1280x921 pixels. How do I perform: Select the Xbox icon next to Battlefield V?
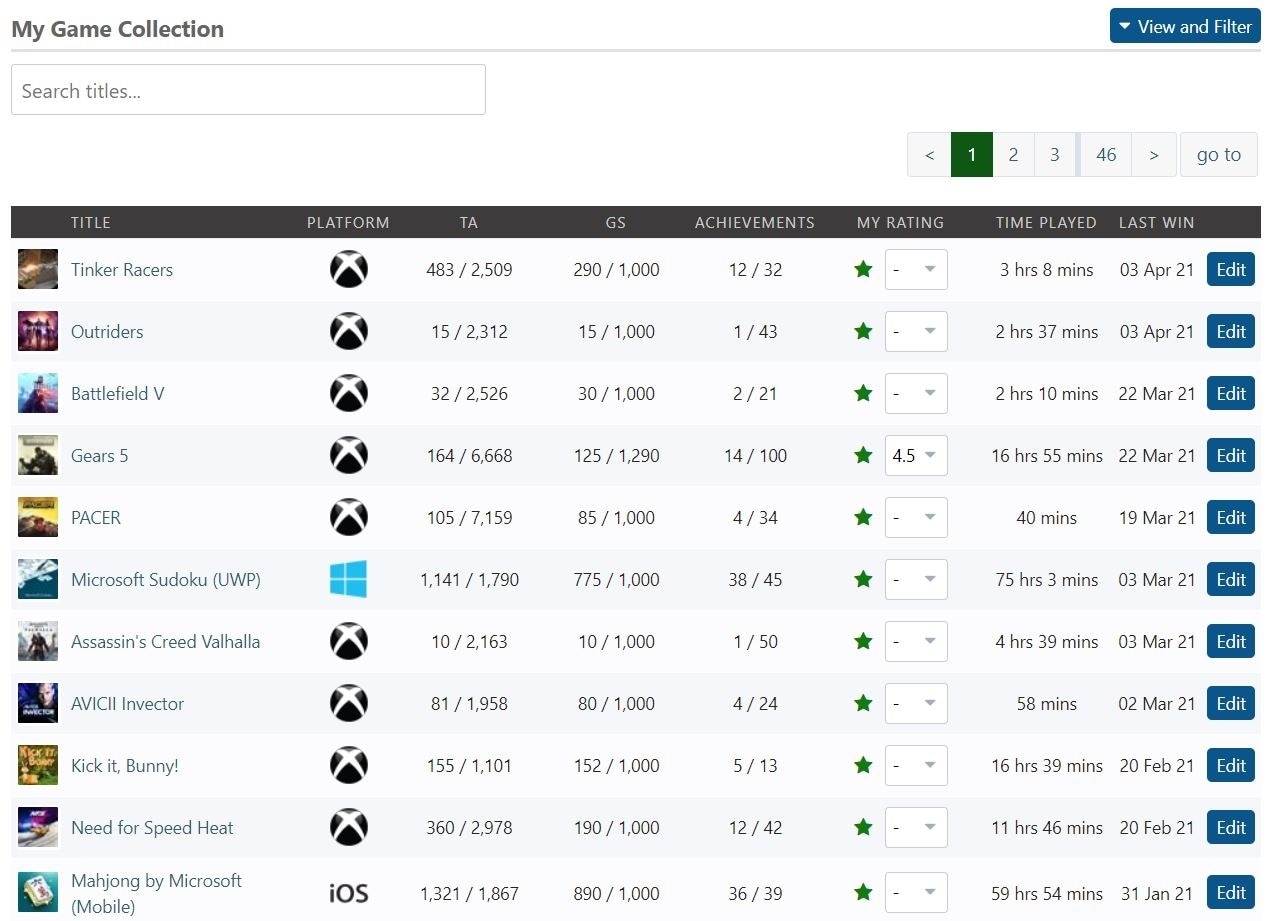point(348,393)
